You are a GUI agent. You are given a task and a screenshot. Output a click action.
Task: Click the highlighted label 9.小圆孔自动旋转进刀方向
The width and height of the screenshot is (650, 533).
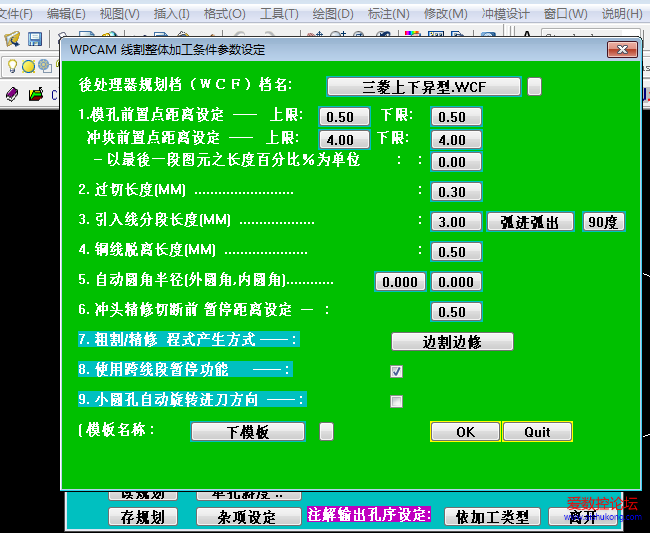click(x=192, y=400)
